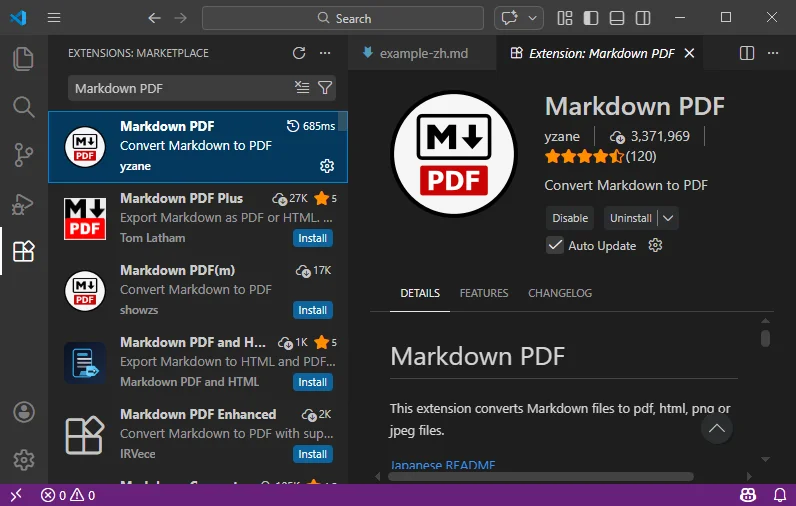Open Extensions view more actions menu
Image resolution: width=796 pixels, height=506 pixels.
[x=325, y=53]
